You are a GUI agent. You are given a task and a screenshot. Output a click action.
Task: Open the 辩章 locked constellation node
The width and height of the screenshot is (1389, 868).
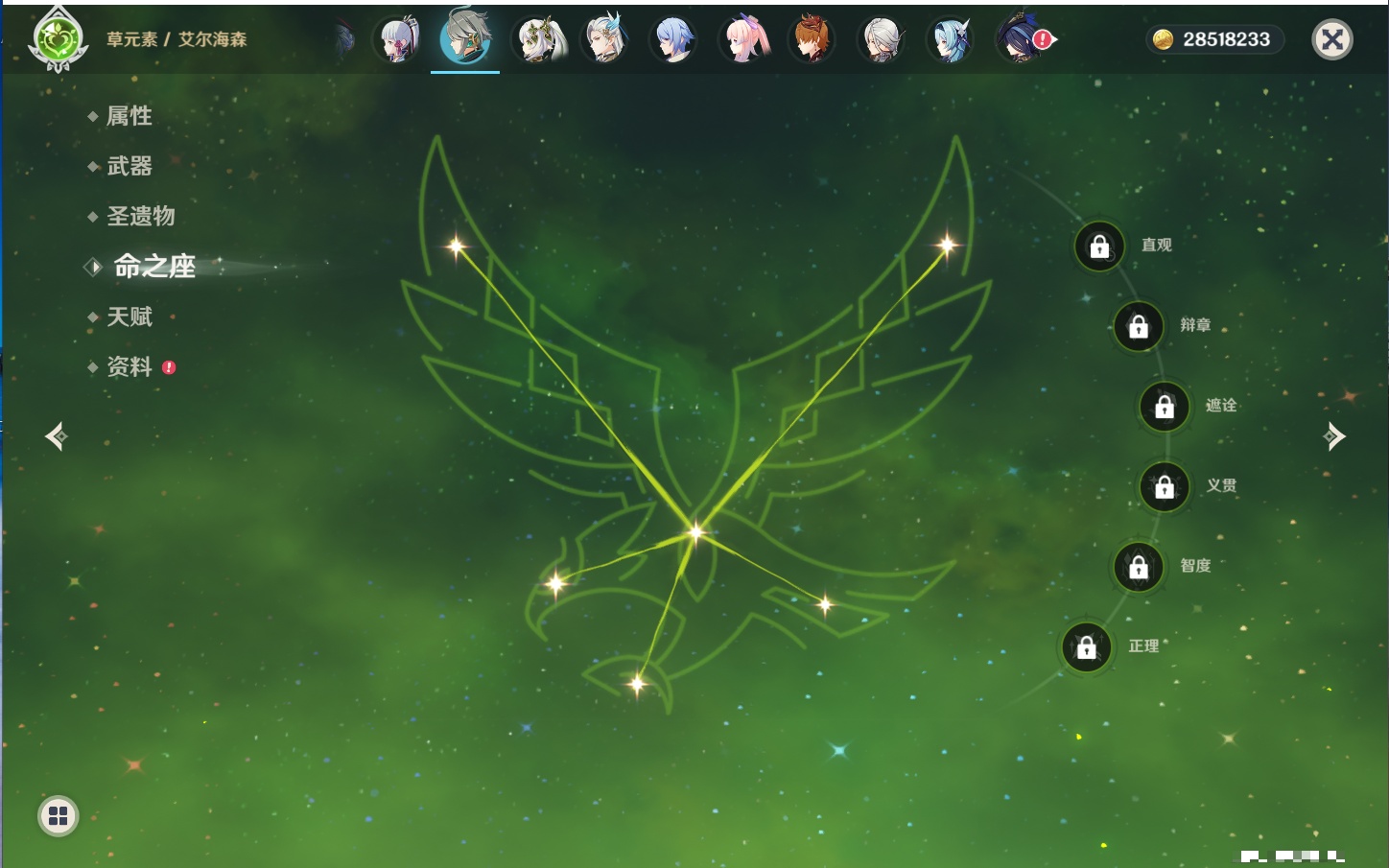click(x=1139, y=326)
